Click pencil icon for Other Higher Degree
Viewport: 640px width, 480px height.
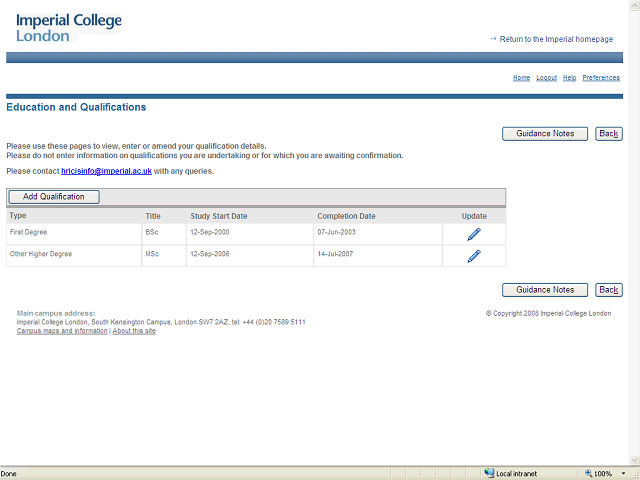pyautogui.click(x=474, y=256)
